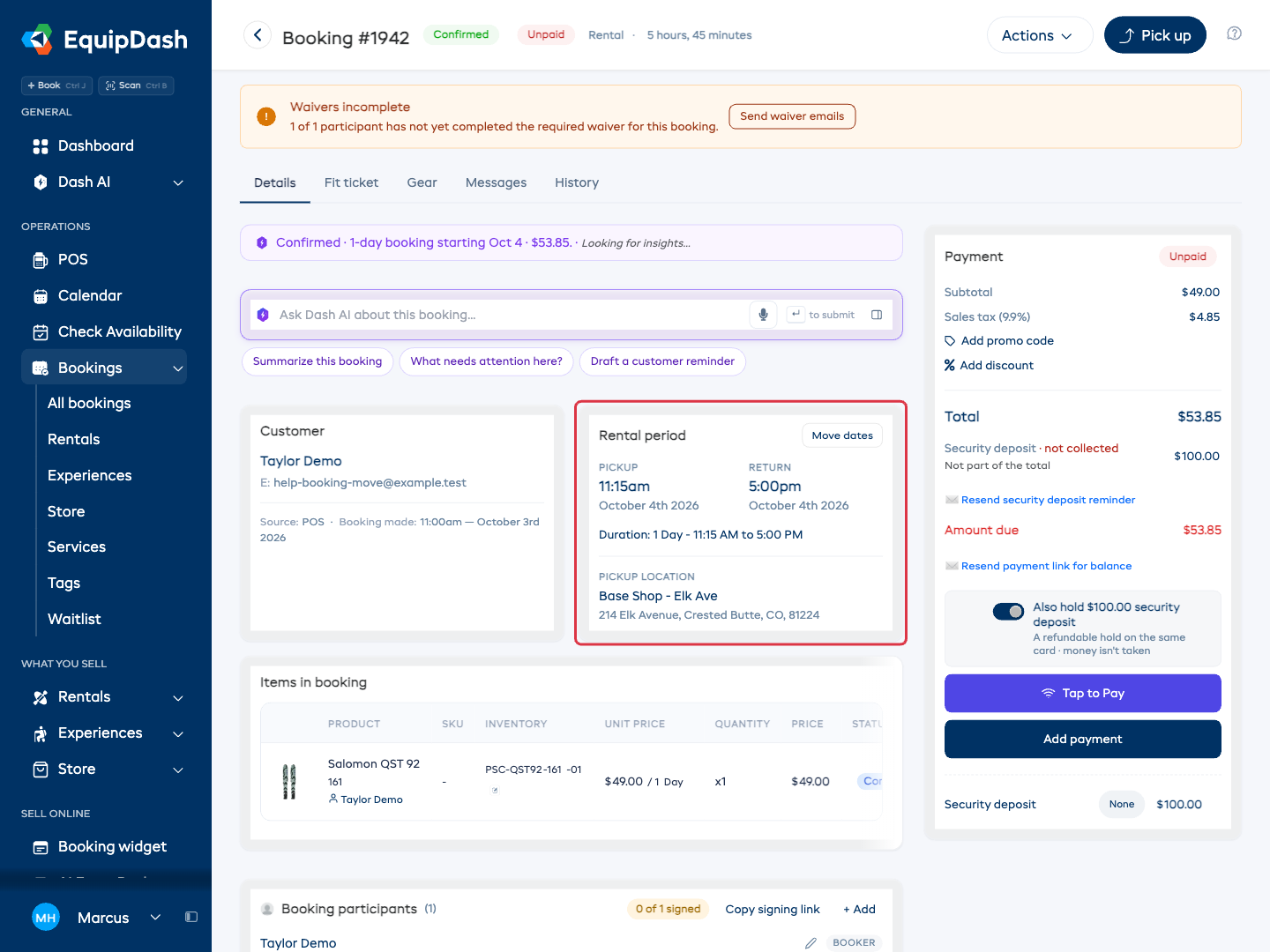
Task: Click the Summarize this booking suggestion
Action: point(317,361)
